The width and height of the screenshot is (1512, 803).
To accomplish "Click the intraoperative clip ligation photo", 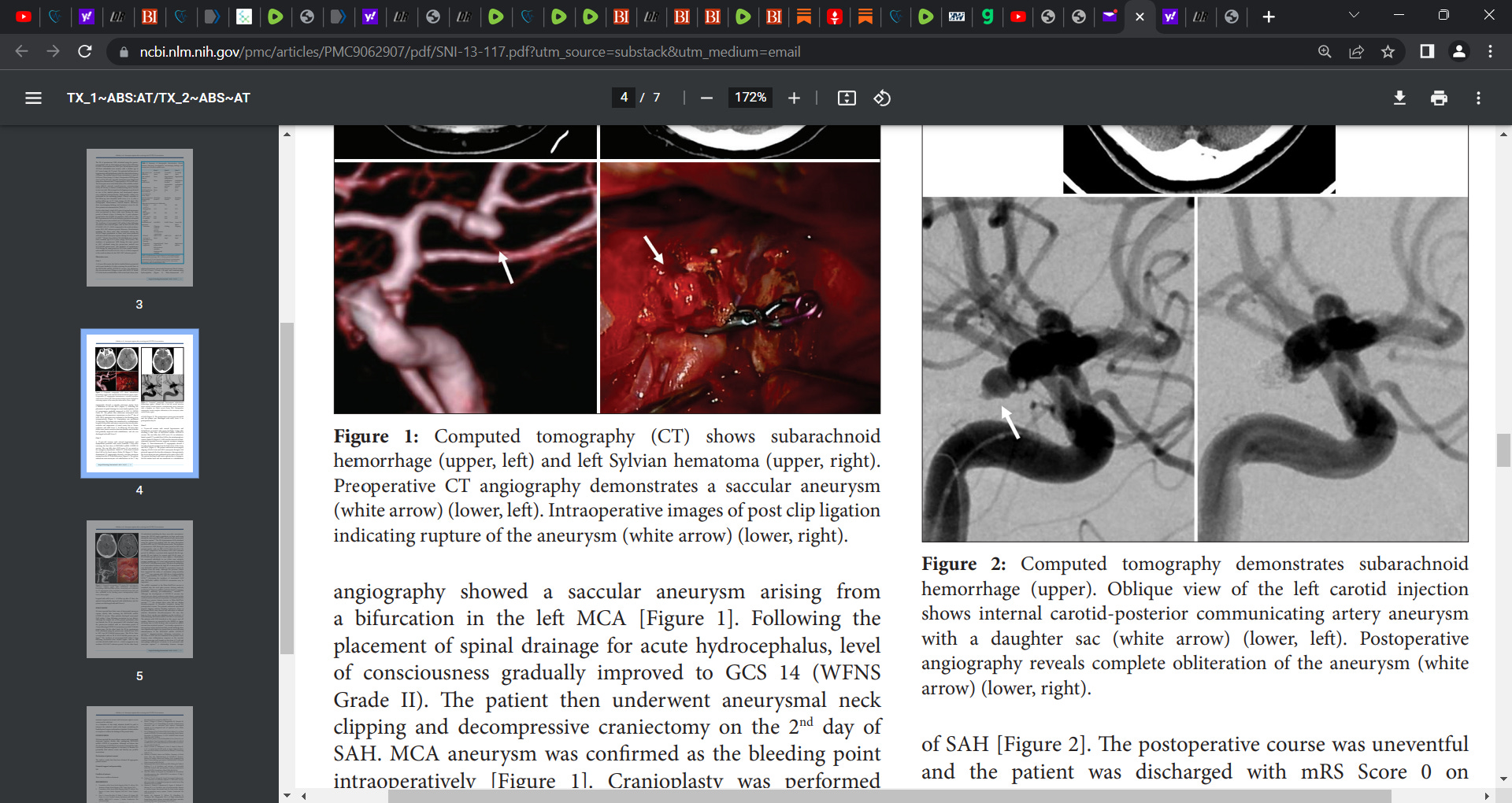I will click(x=739, y=287).
